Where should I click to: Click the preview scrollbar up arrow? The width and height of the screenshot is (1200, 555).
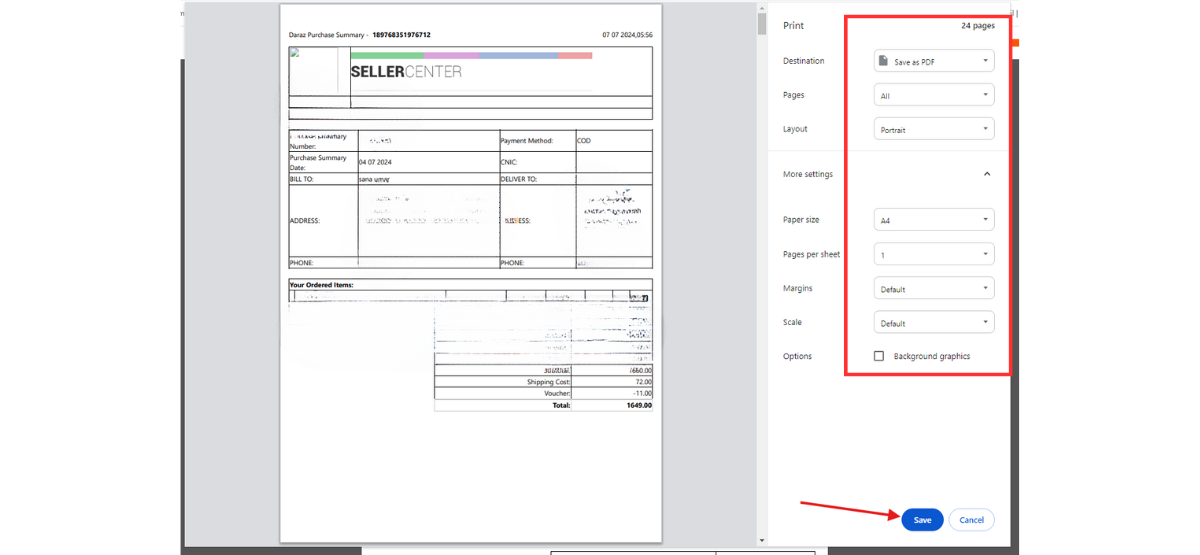pos(762,8)
